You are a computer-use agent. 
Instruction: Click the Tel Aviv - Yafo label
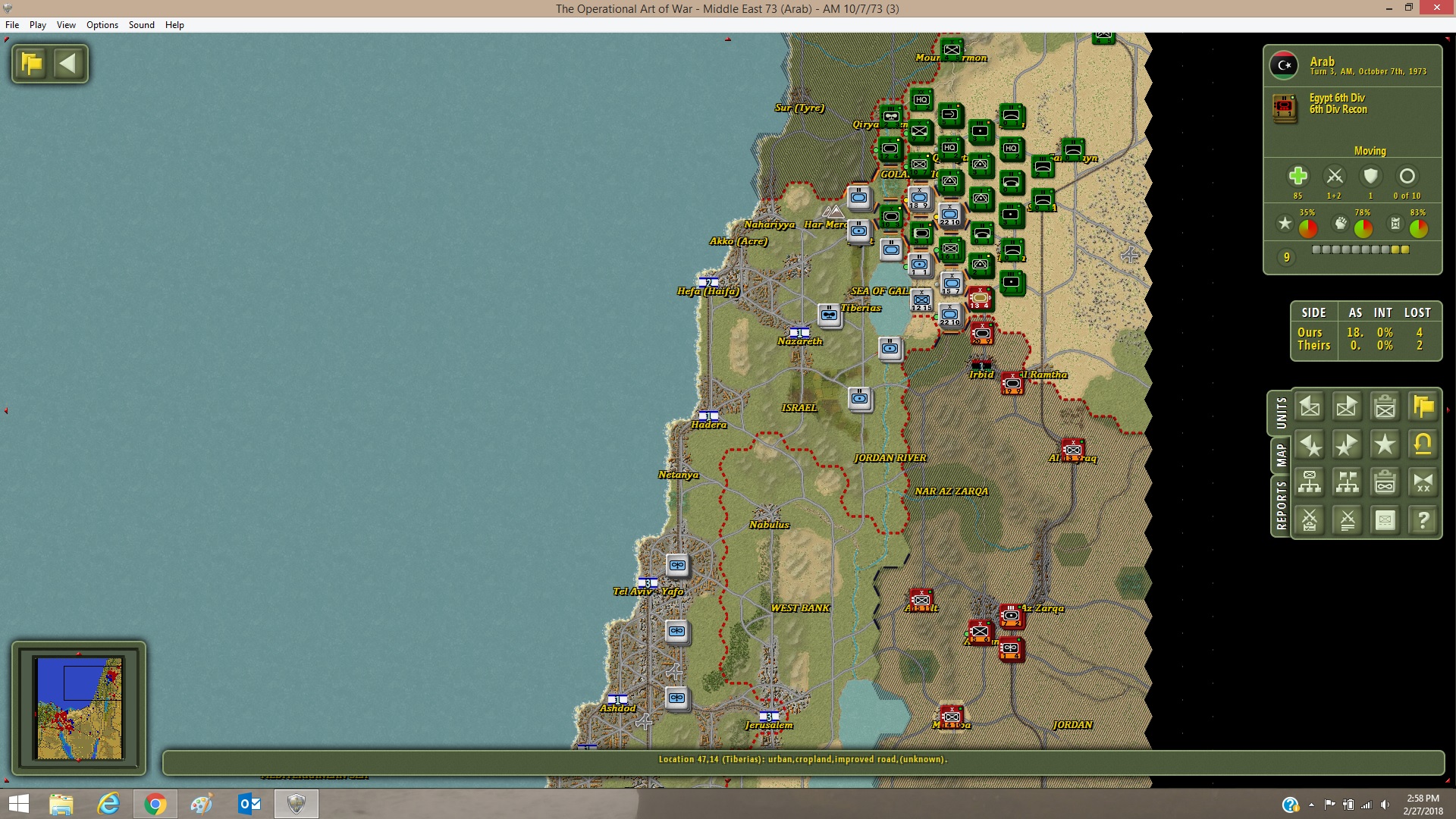click(648, 591)
